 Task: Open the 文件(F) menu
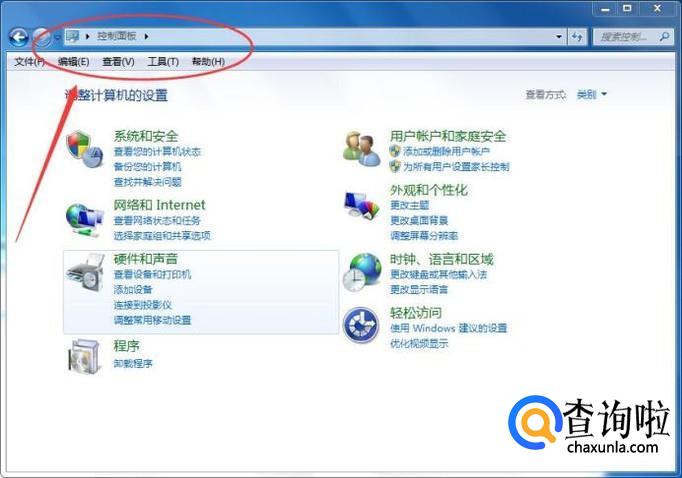click(x=30, y=62)
